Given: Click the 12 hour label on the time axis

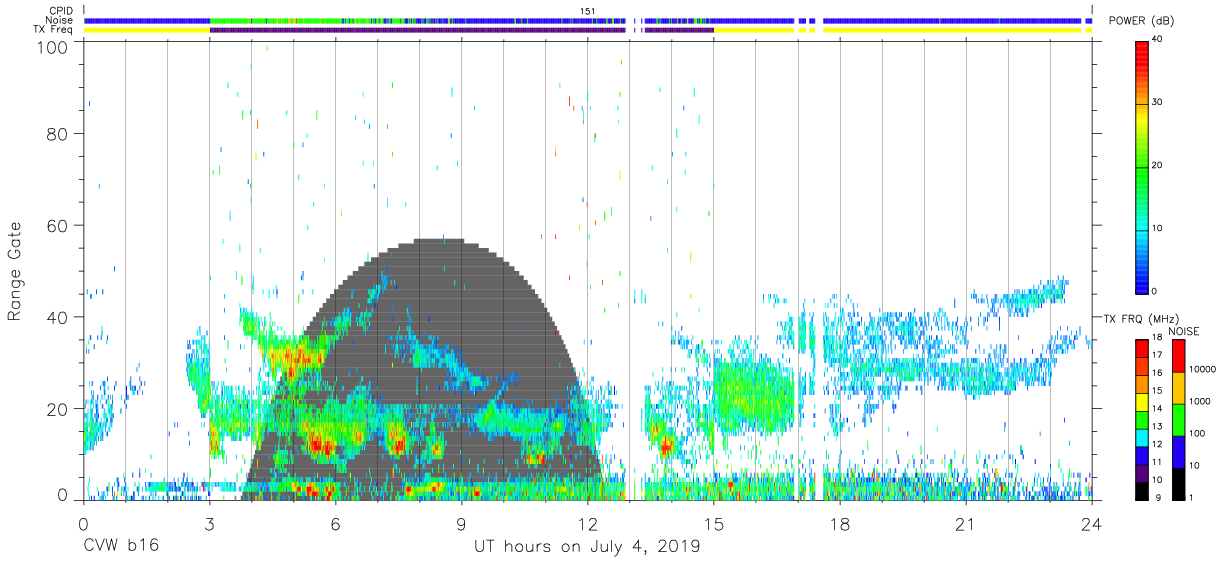Looking at the screenshot, I should tap(587, 524).
